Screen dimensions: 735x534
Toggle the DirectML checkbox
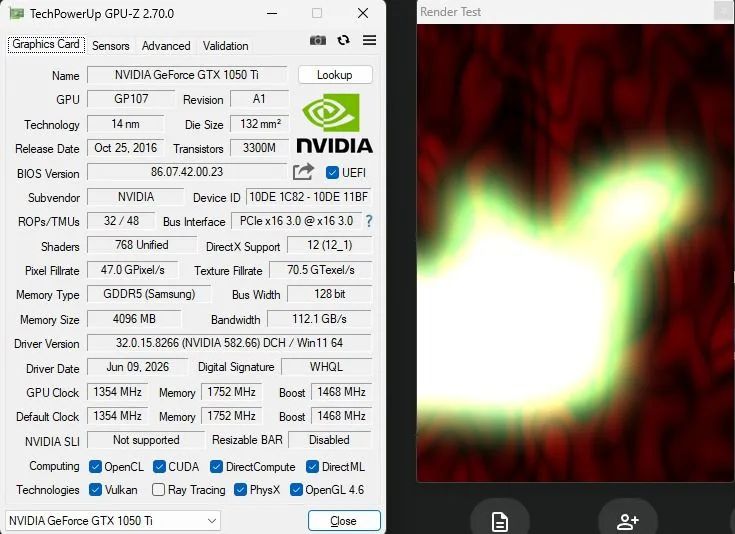[x=312, y=466]
